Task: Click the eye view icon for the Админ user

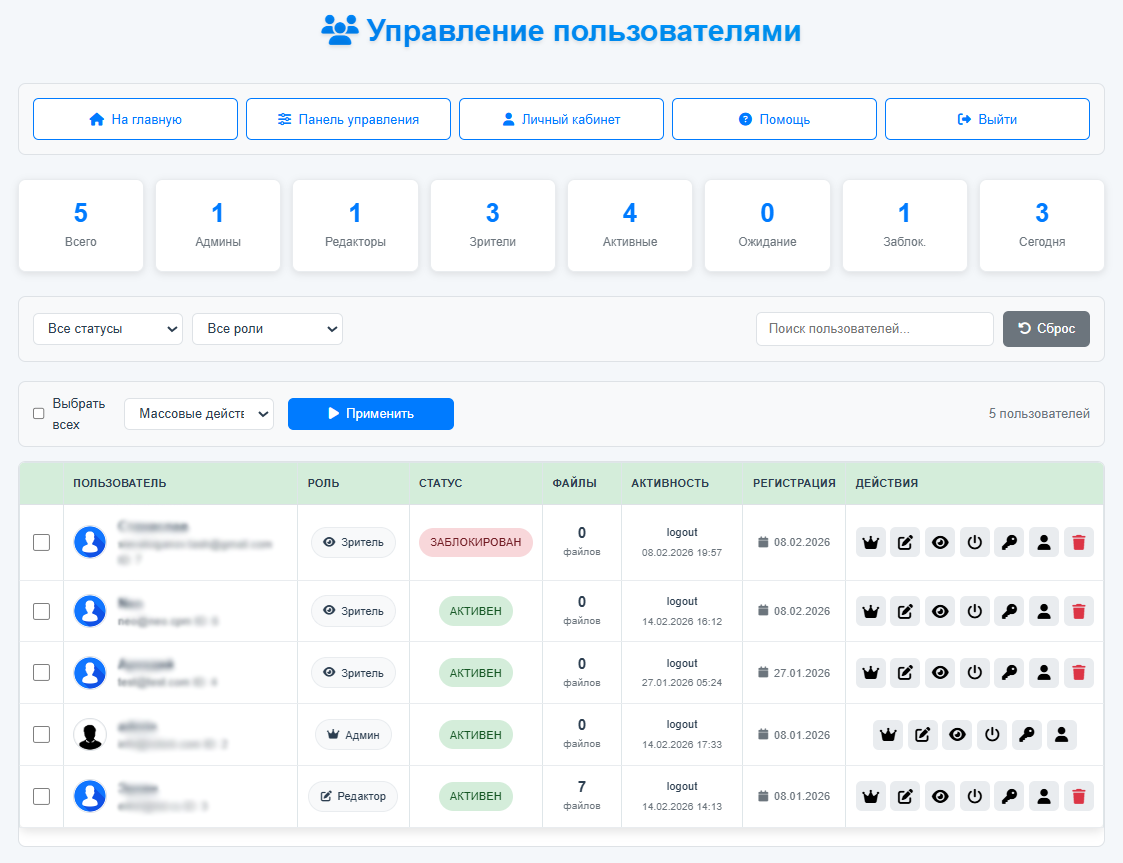Action: [x=957, y=734]
